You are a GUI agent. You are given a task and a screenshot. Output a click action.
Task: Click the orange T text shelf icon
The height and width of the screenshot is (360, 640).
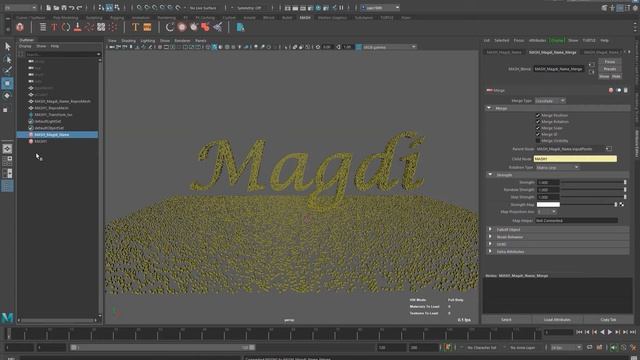tap(135, 27)
